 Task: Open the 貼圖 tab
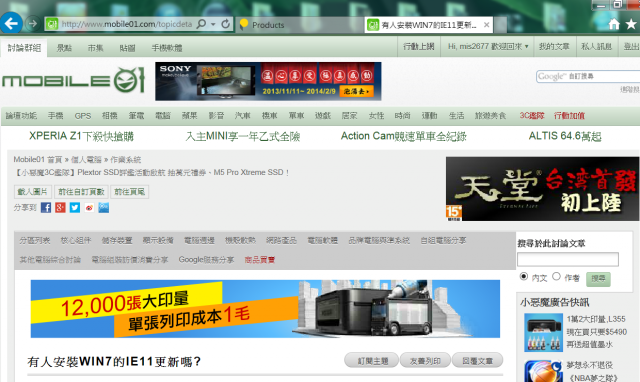click(127, 48)
